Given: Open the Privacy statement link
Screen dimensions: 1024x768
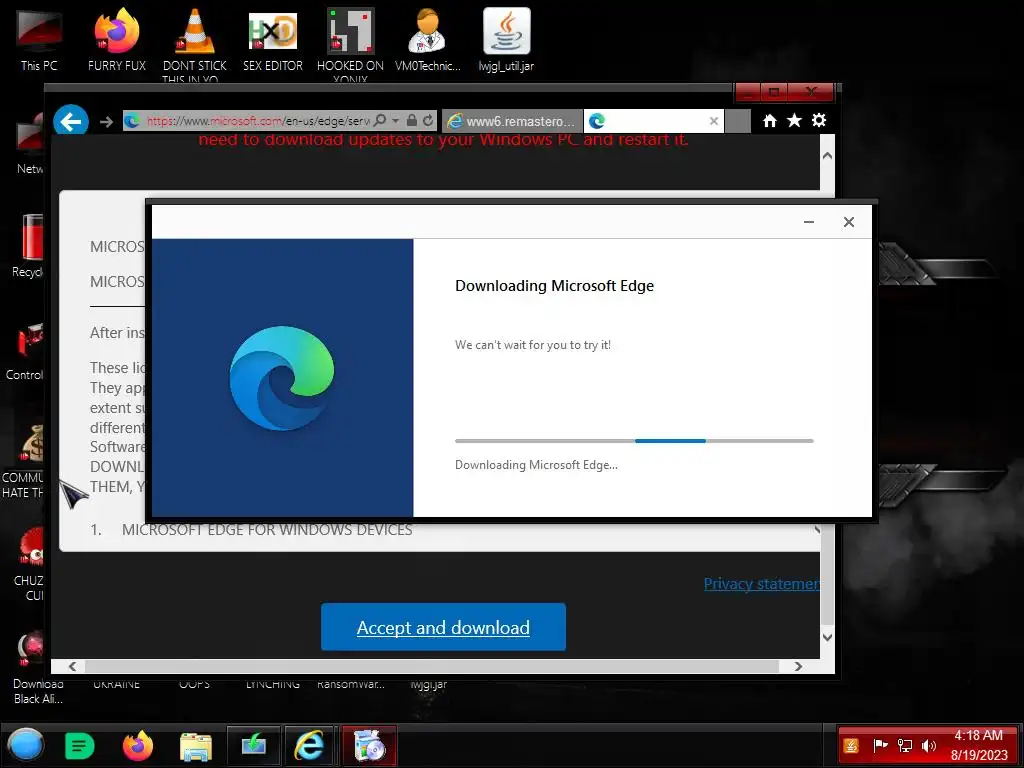Looking at the screenshot, I should (761, 583).
